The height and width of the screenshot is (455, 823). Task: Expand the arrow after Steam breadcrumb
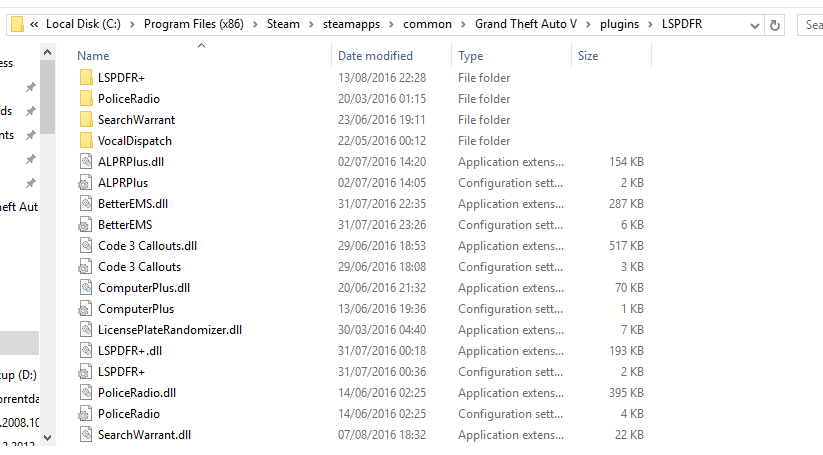[311, 25]
